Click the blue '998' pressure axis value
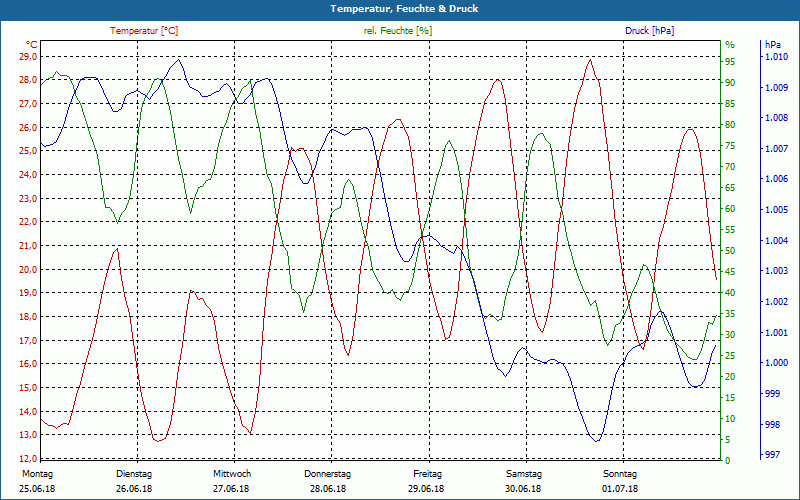 [772, 424]
